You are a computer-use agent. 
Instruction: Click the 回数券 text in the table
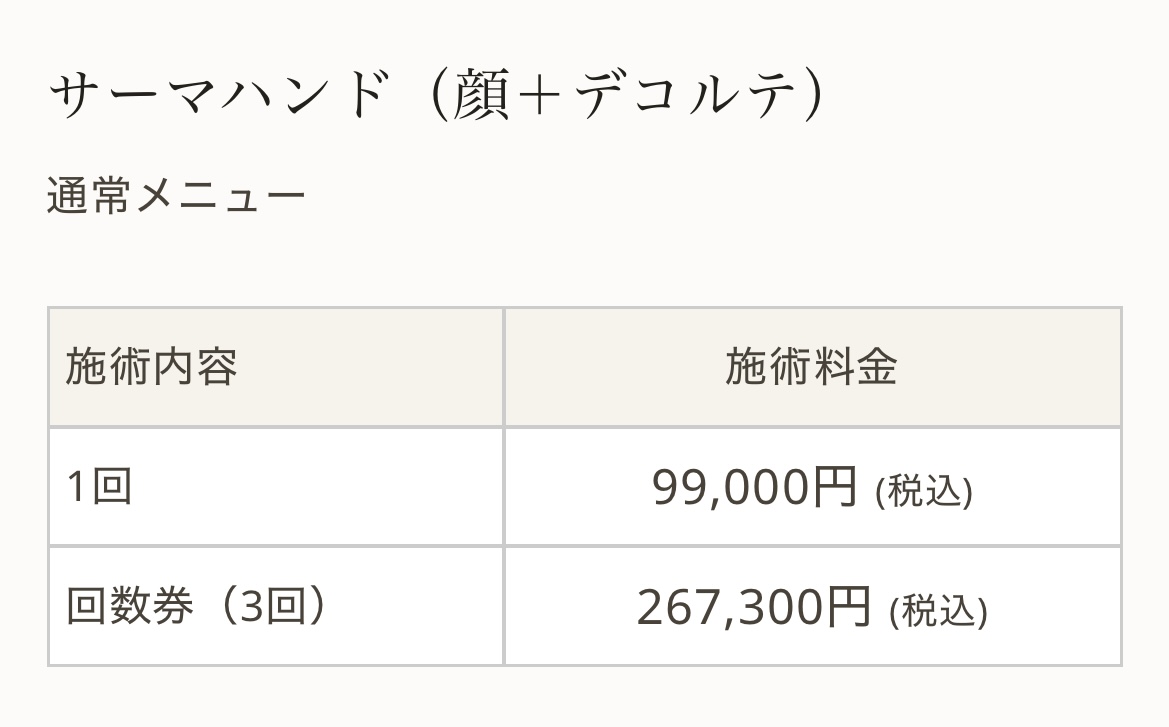pos(130,606)
